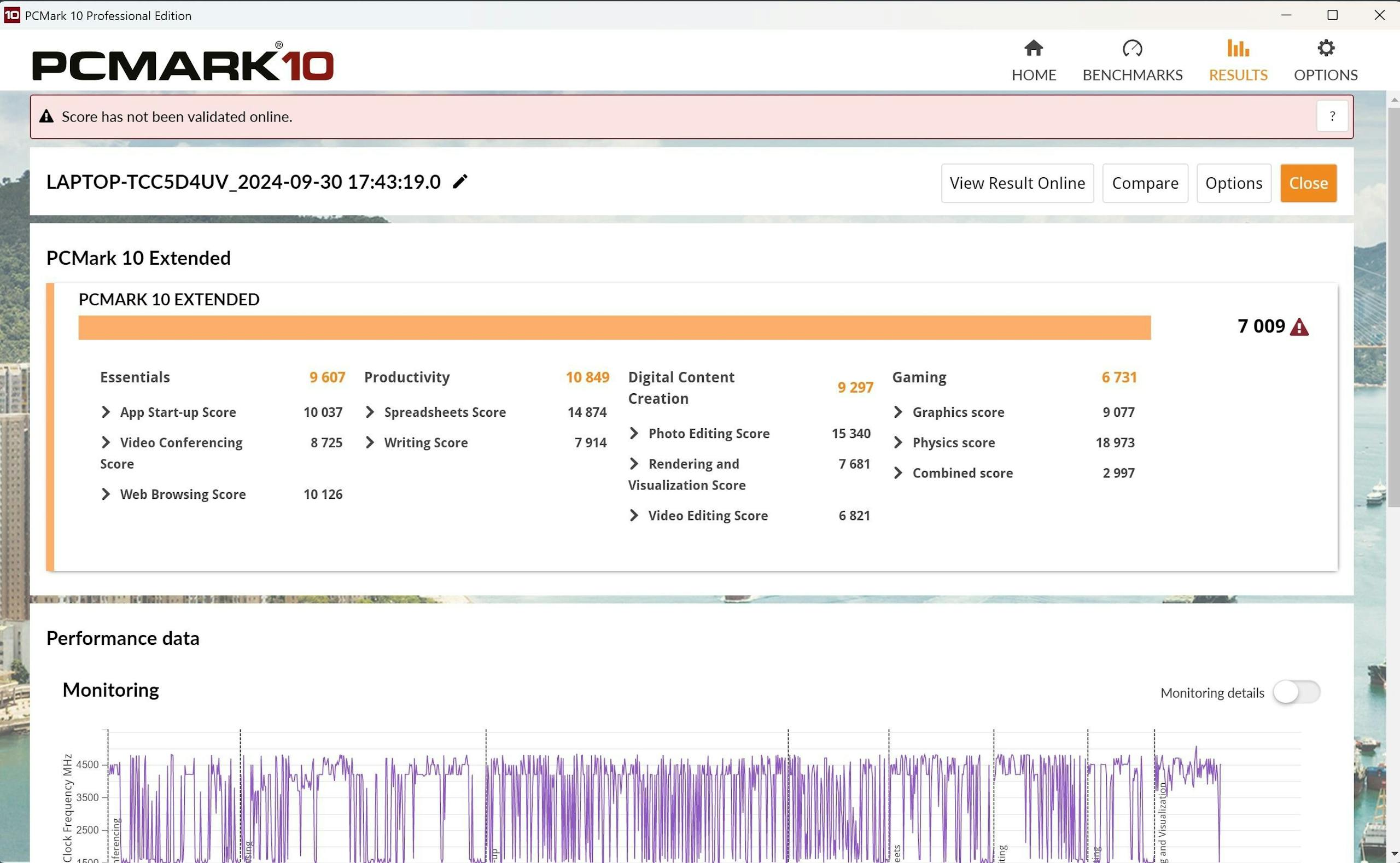Toggle the Monitoring details switch

click(1296, 692)
